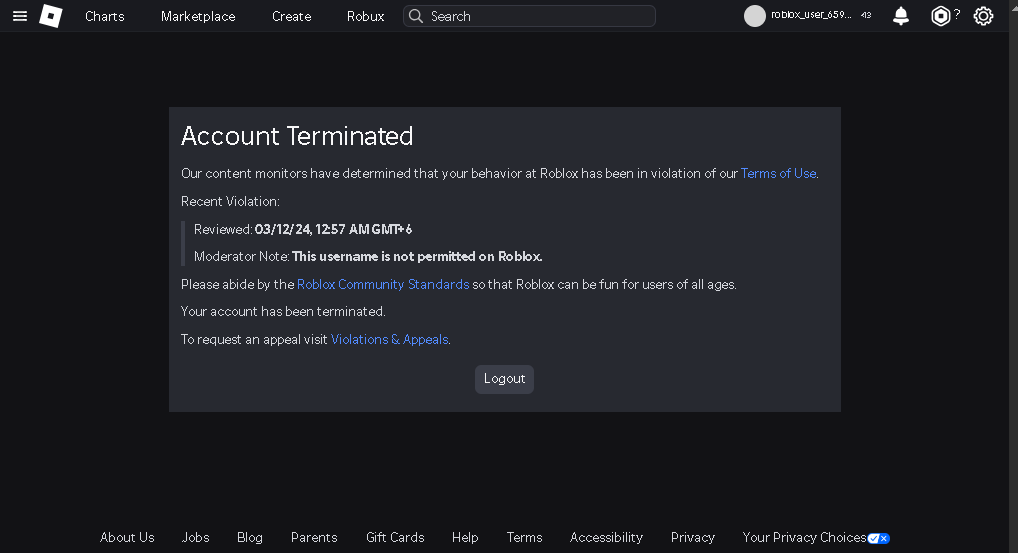Open the About Us footer link
The width and height of the screenshot is (1018, 553).
127,537
